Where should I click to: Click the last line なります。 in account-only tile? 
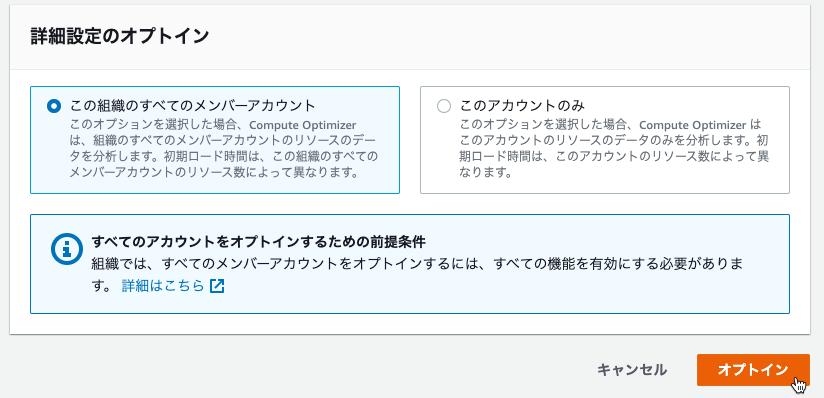click(486, 172)
